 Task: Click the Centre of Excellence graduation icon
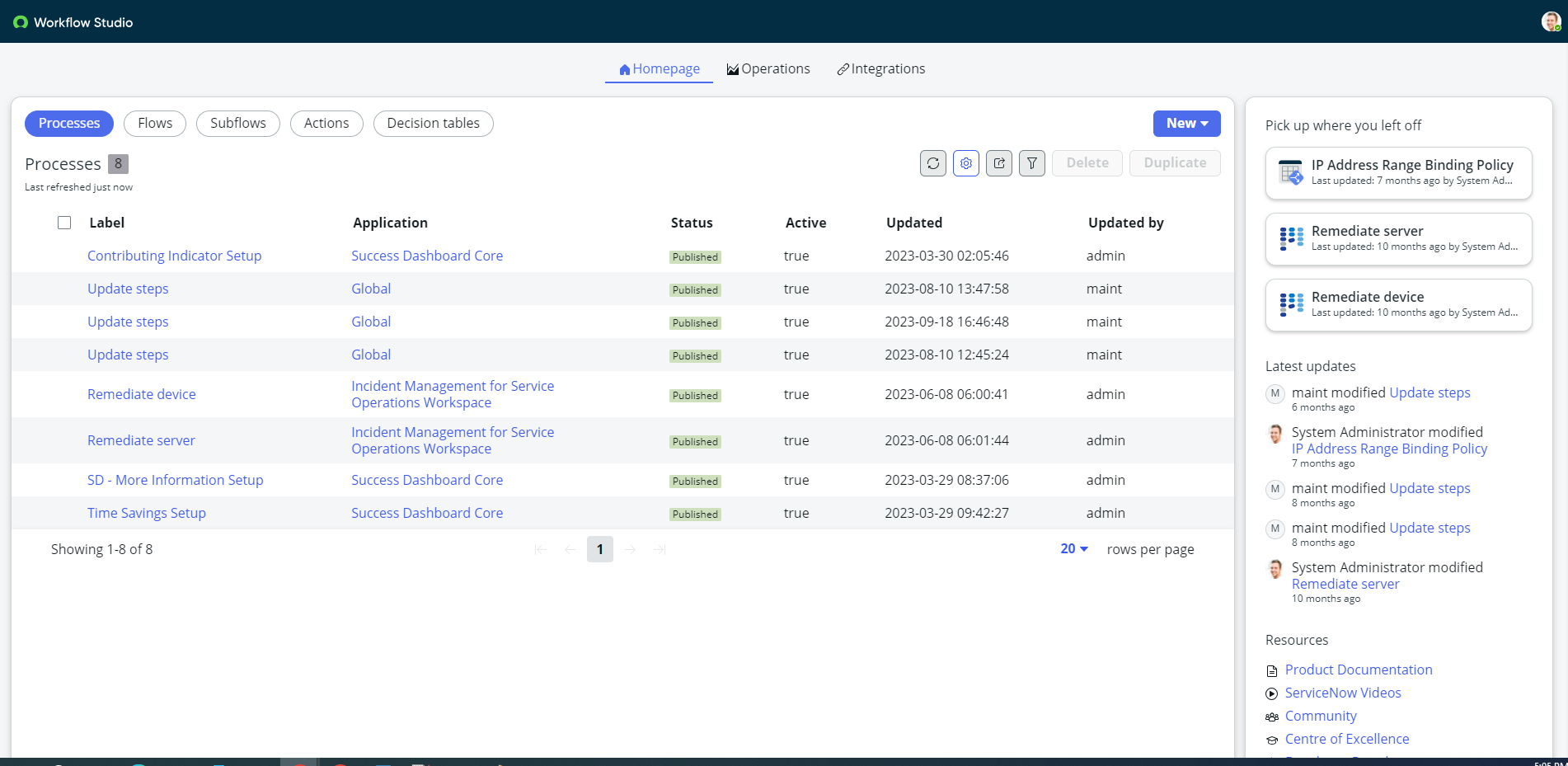(1272, 740)
